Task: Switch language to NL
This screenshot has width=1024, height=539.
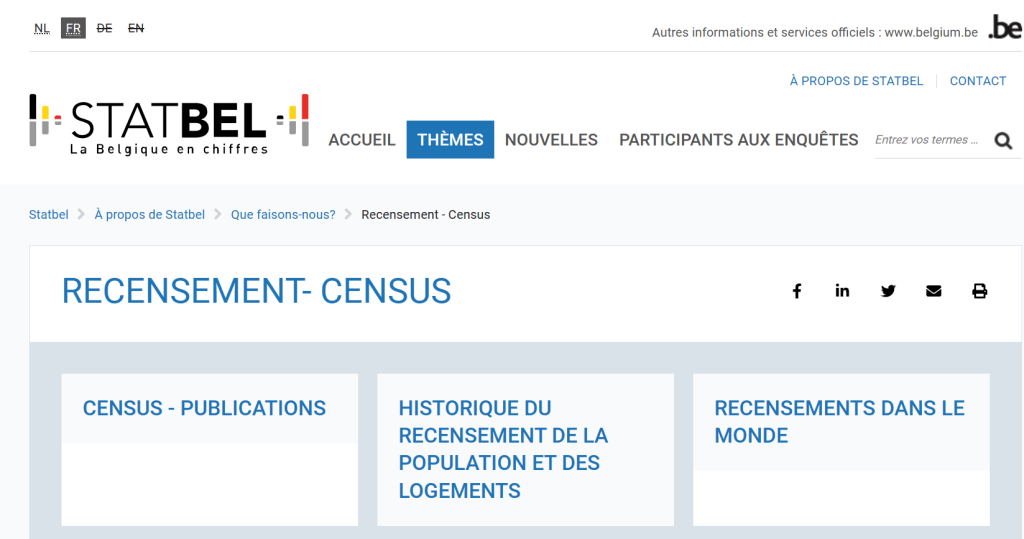Action: 42,28
